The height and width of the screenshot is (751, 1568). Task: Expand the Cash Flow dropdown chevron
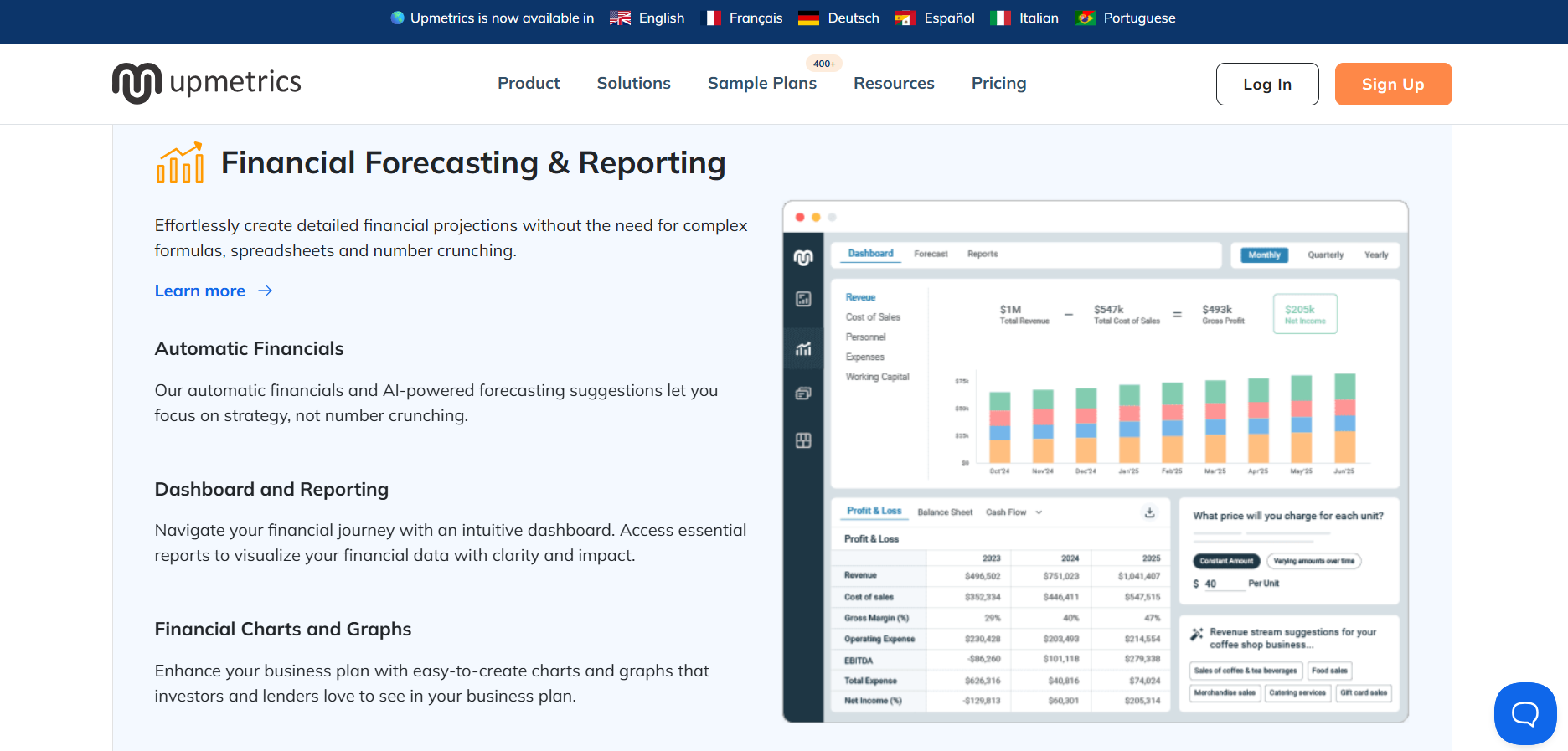tap(1039, 512)
